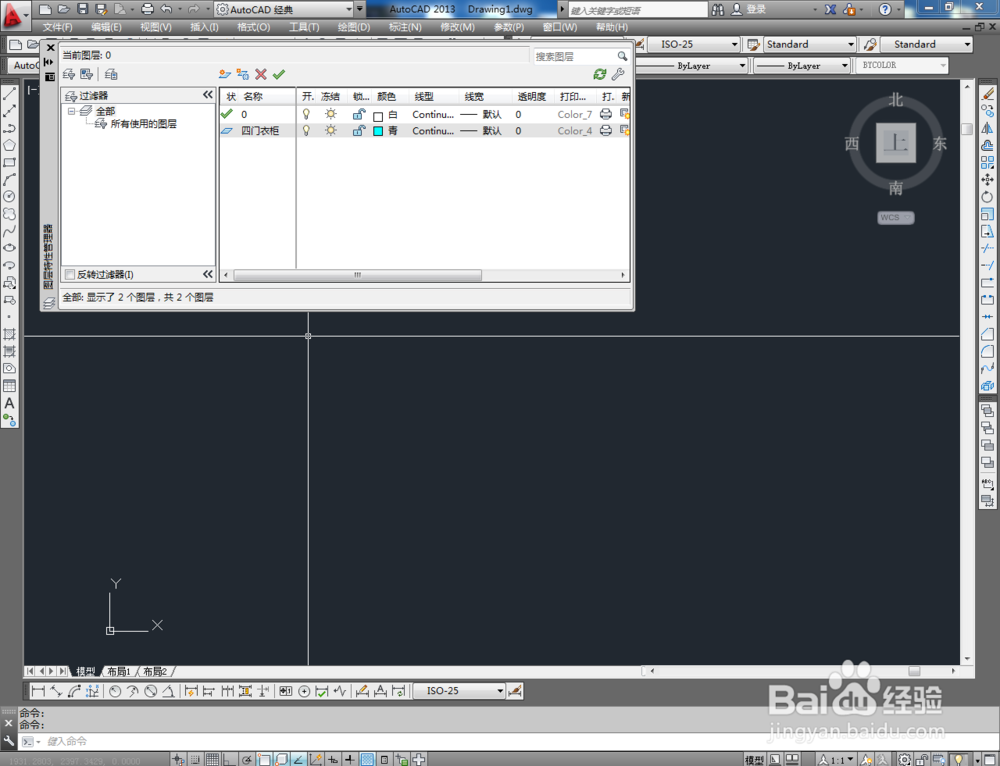Open layer manager settings wrench
Viewport: 1000px width, 766px height.
pyautogui.click(x=617, y=75)
